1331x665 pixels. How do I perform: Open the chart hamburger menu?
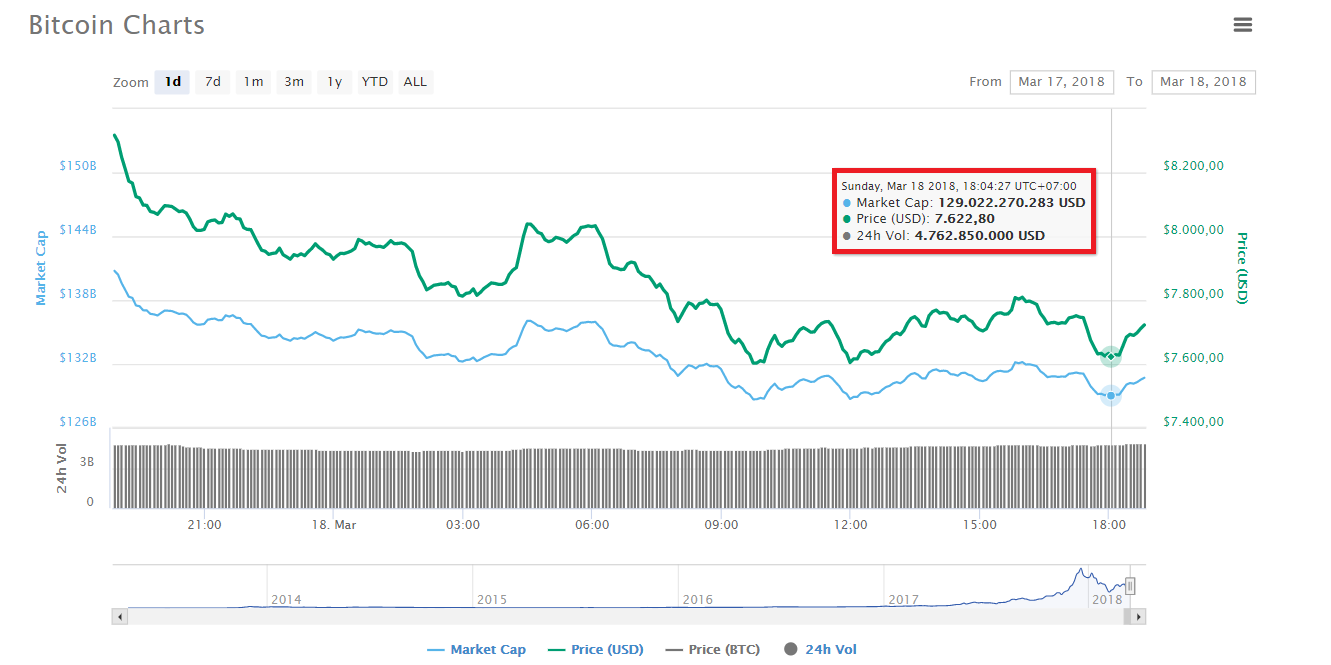(x=1242, y=25)
